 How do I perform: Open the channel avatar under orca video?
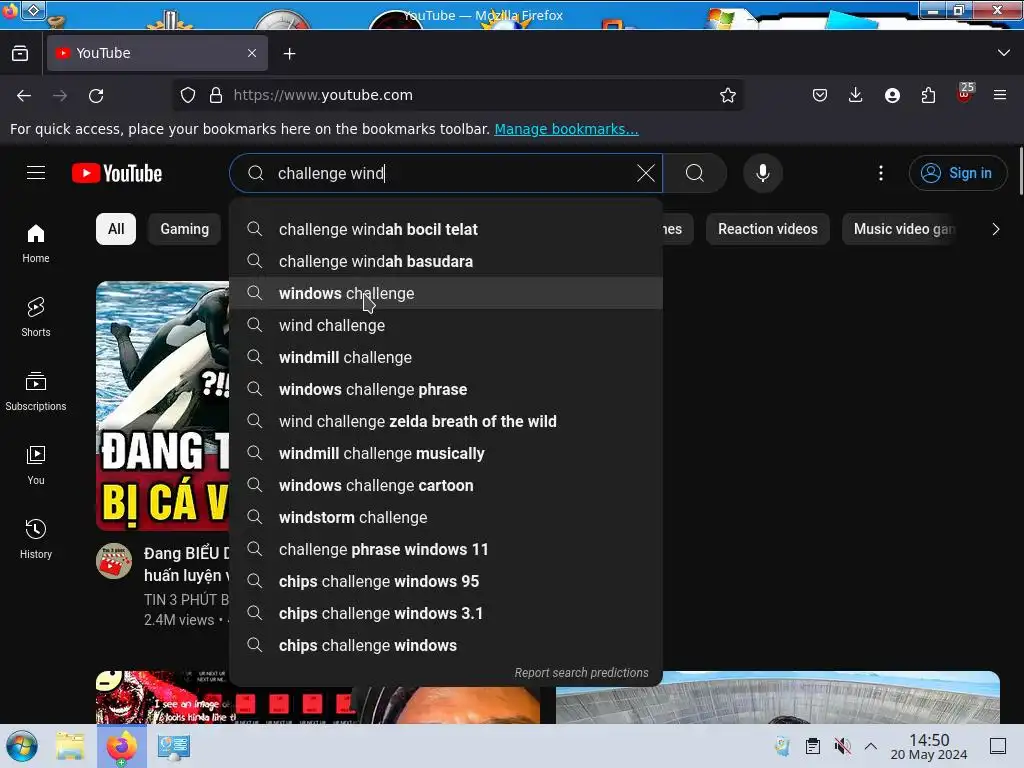click(x=114, y=561)
